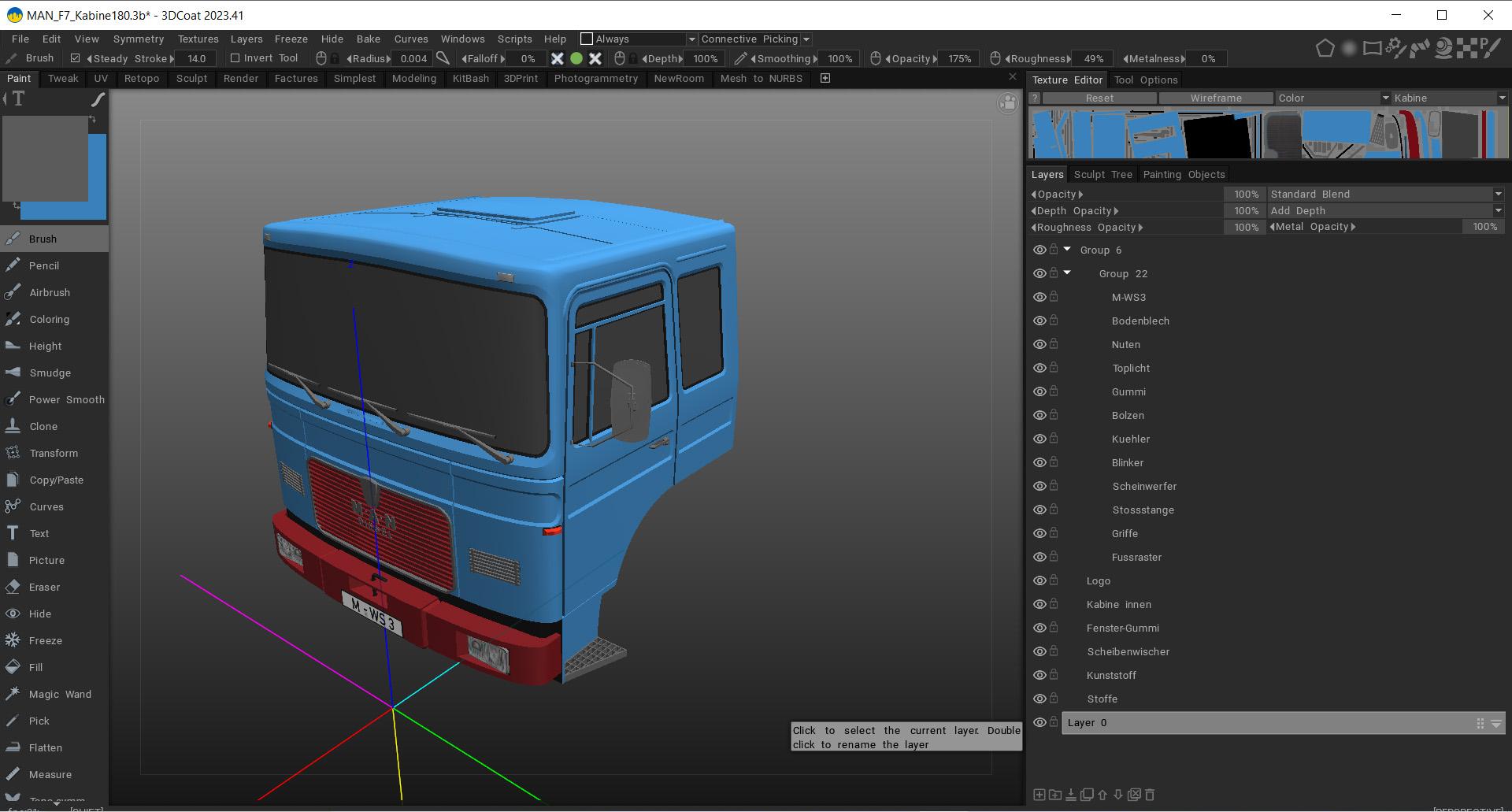
Task: Collapse the Group 22 layer group
Action: pos(1068,273)
